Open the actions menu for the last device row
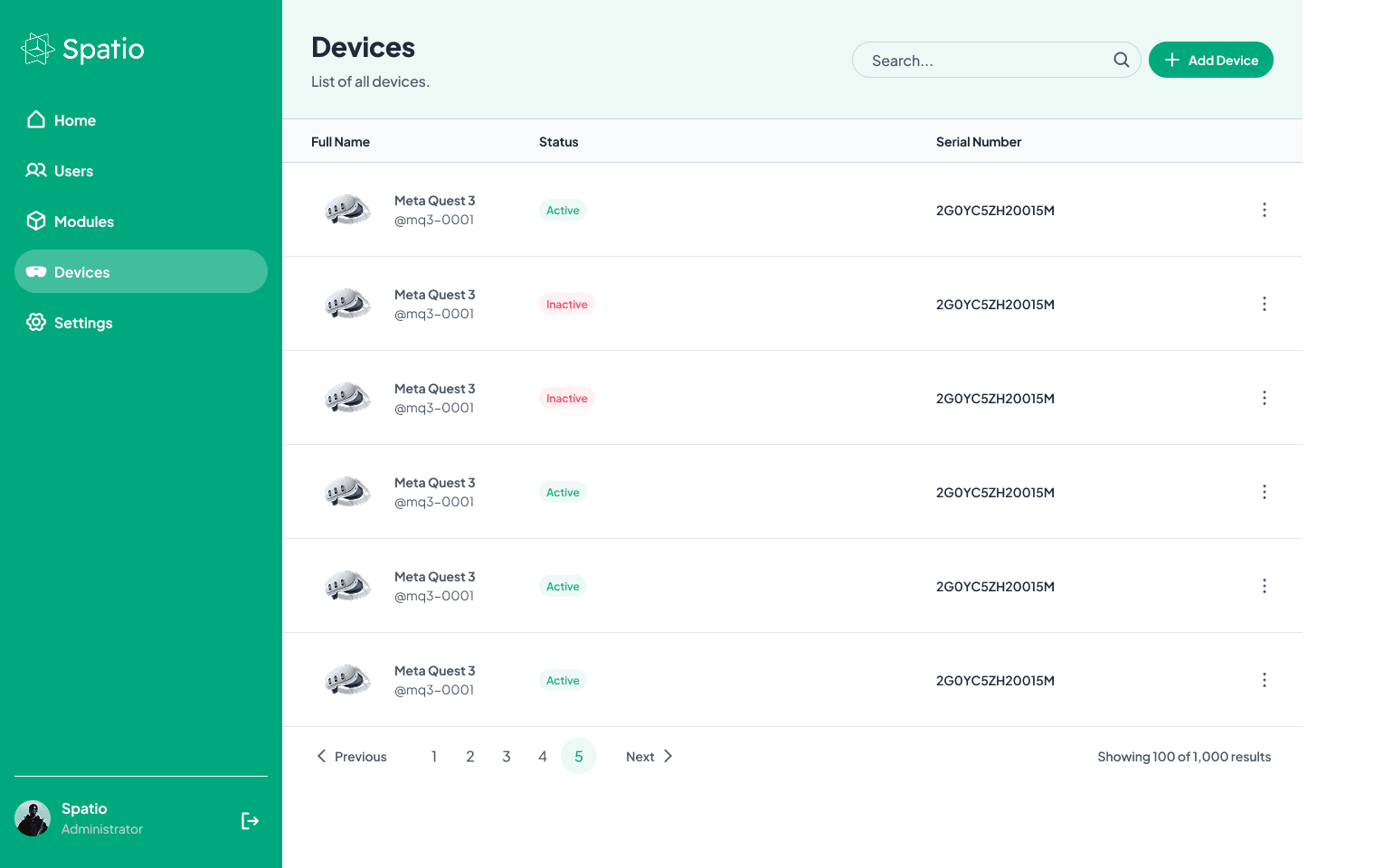 1264,679
